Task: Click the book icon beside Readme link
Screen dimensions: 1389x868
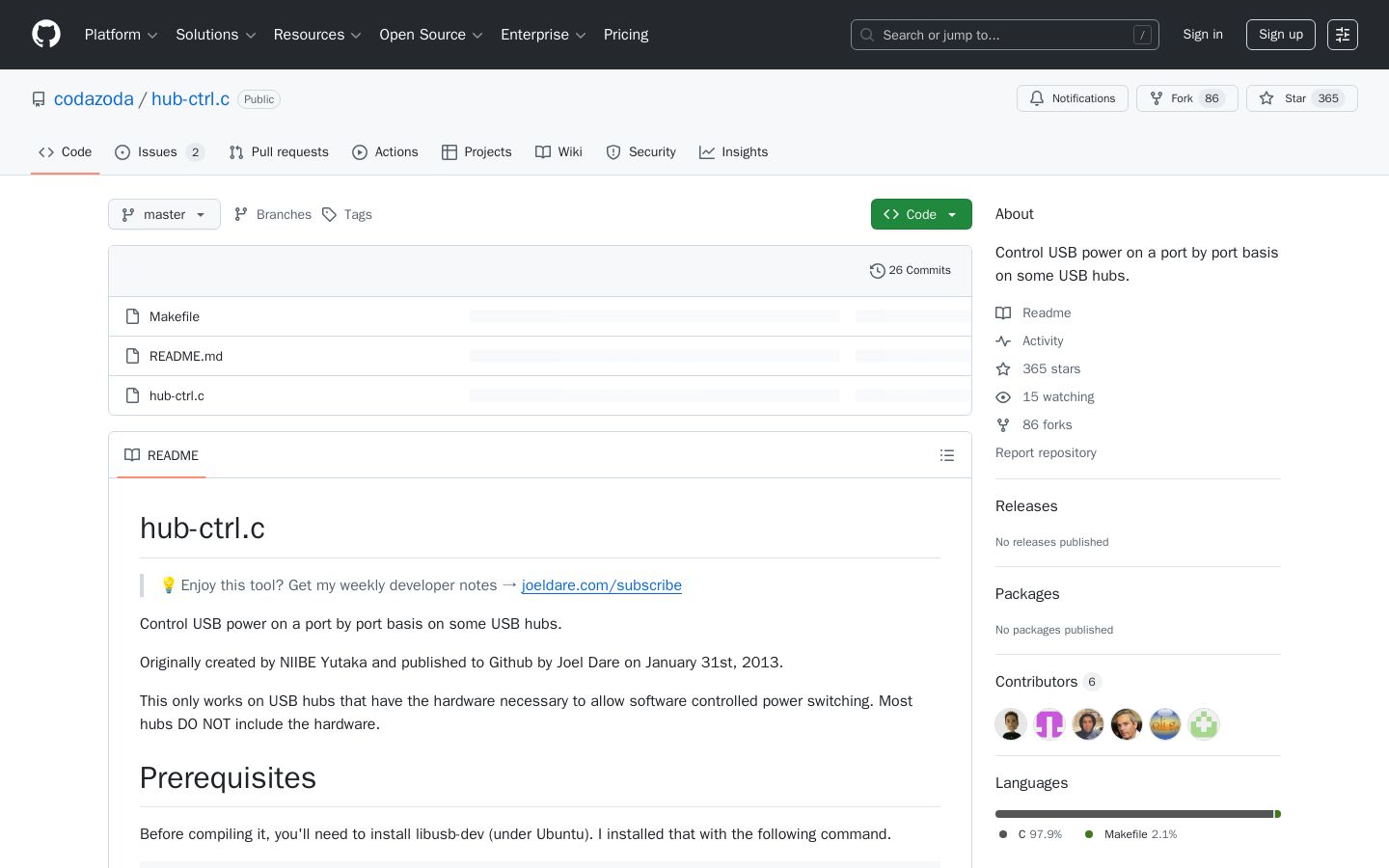Action: point(1003,313)
